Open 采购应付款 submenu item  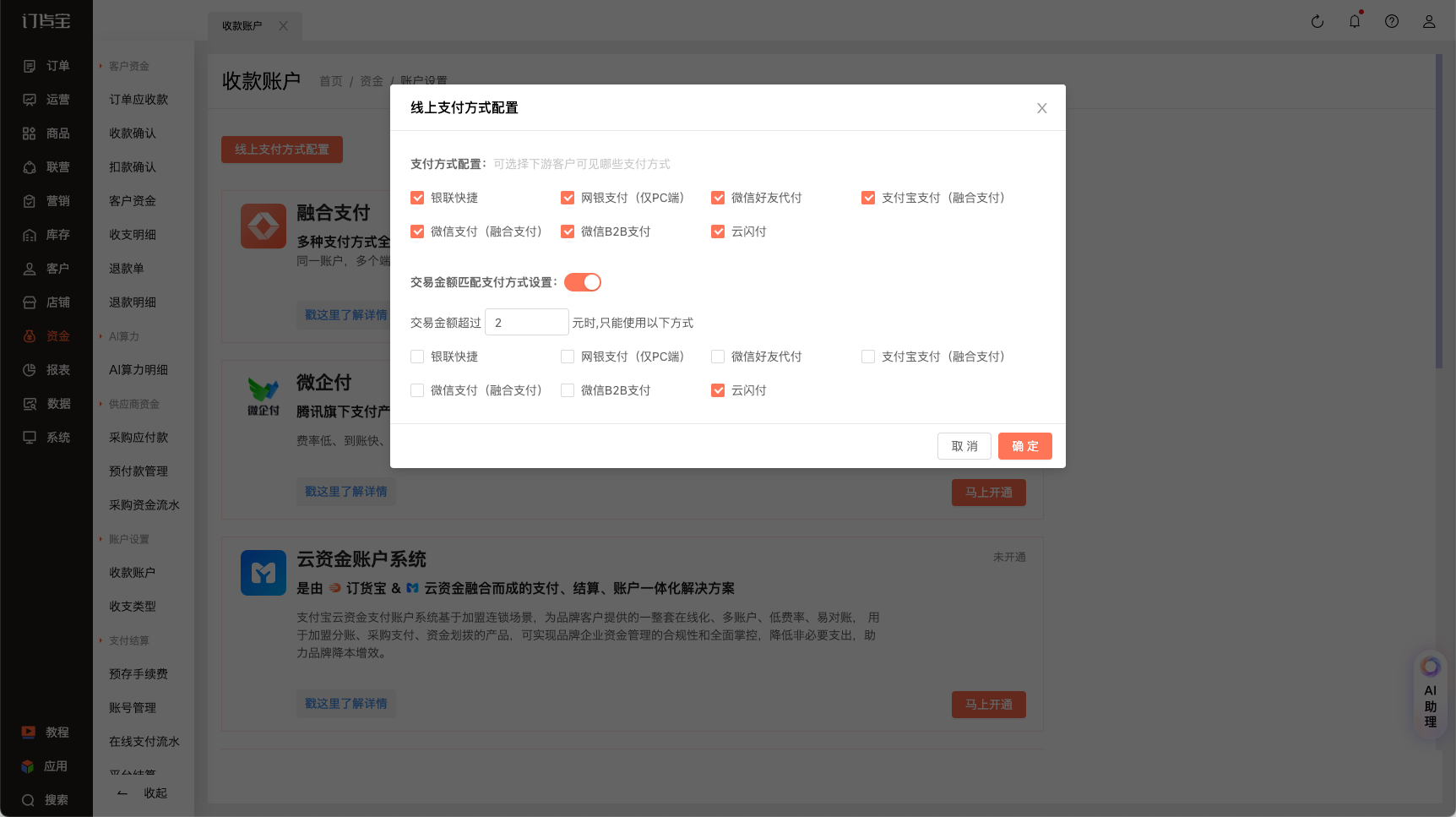139,438
